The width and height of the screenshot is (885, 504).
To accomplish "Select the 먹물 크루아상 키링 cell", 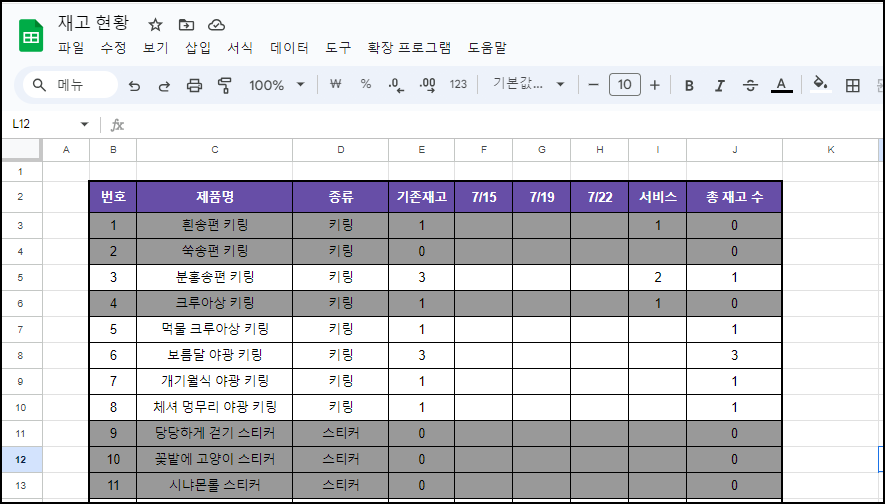I will point(214,330).
